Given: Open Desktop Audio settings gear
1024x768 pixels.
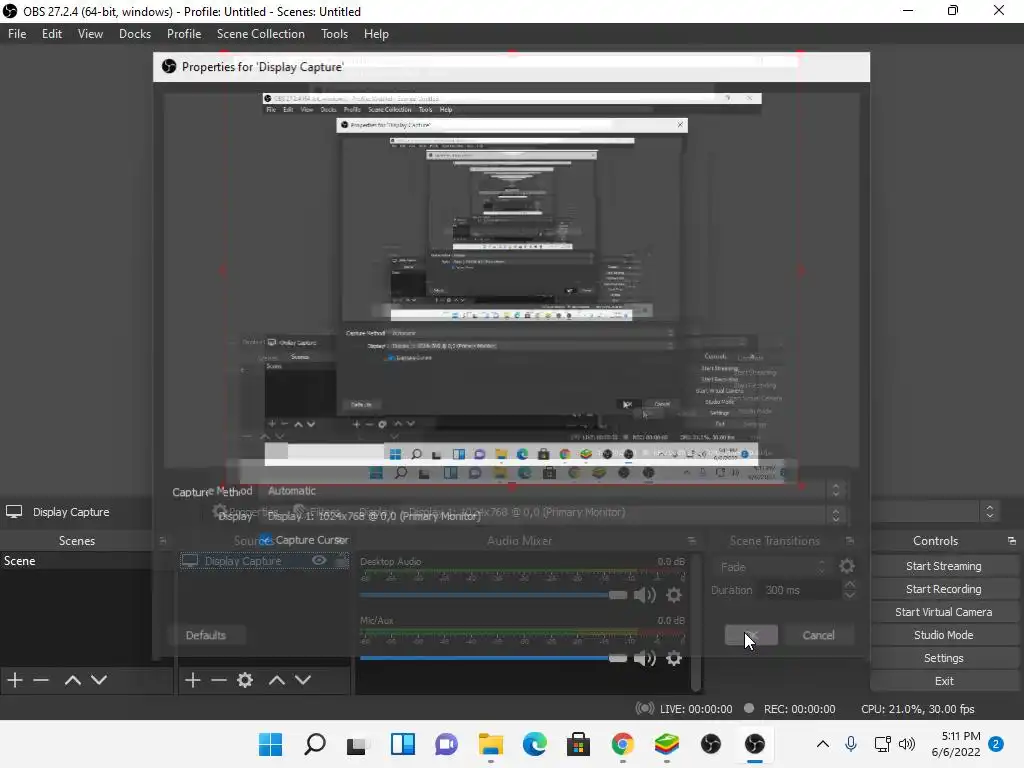Looking at the screenshot, I should (x=674, y=595).
